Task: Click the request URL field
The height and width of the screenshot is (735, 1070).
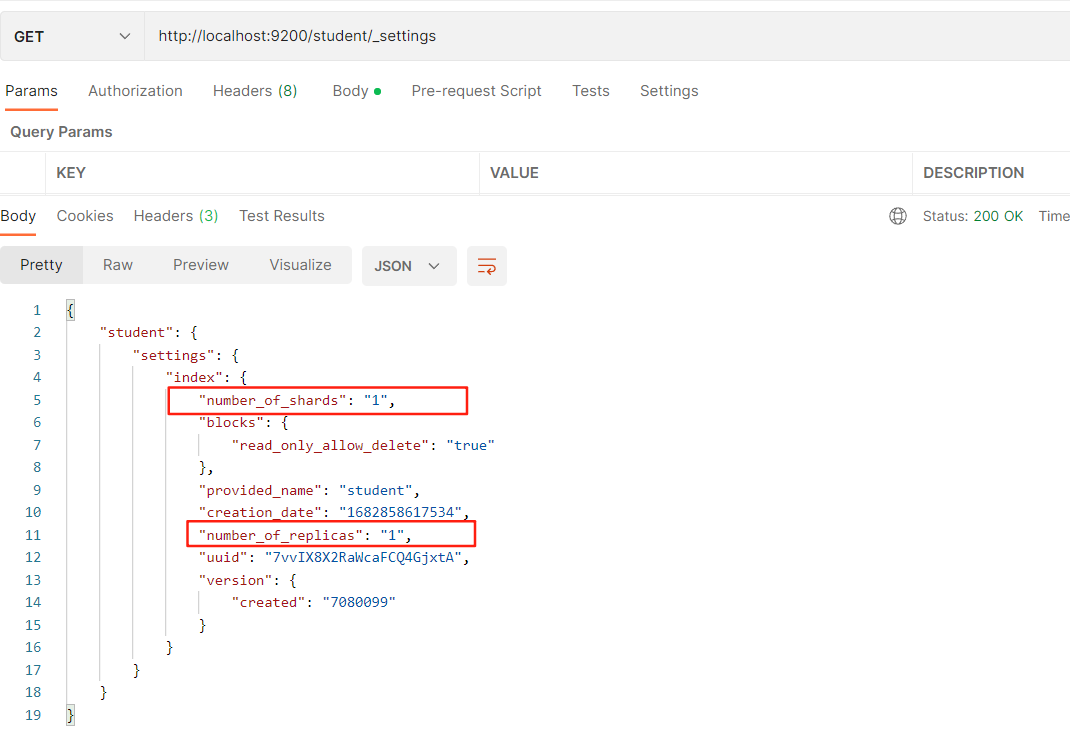Action: pyautogui.click(x=607, y=36)
